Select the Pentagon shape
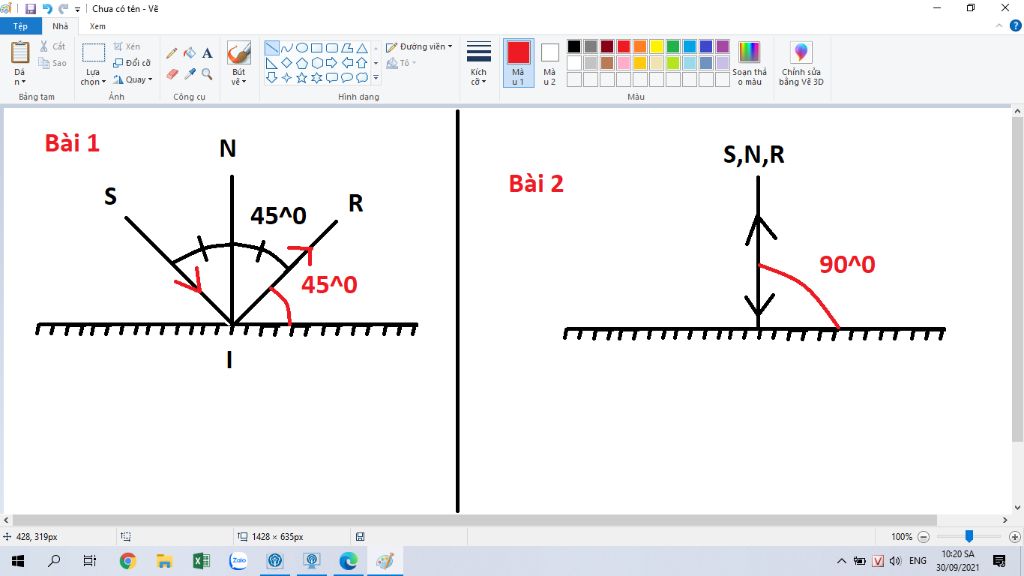The image size is (1024, 576). coord(302,63)
